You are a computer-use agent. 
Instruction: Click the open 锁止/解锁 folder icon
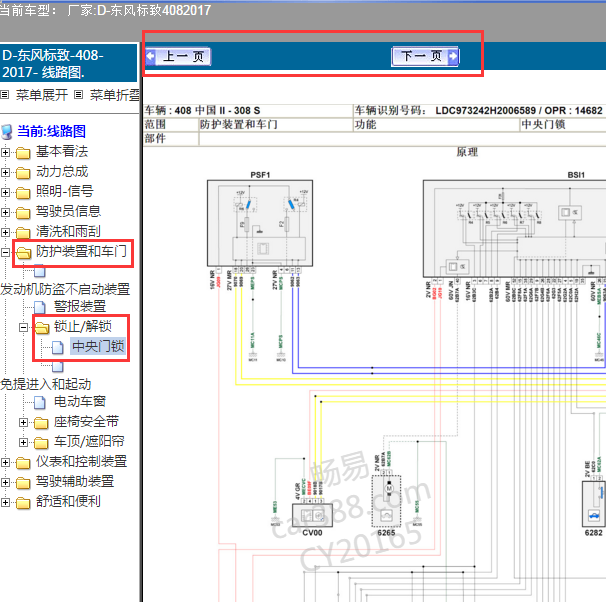click(x=42, y=328)
